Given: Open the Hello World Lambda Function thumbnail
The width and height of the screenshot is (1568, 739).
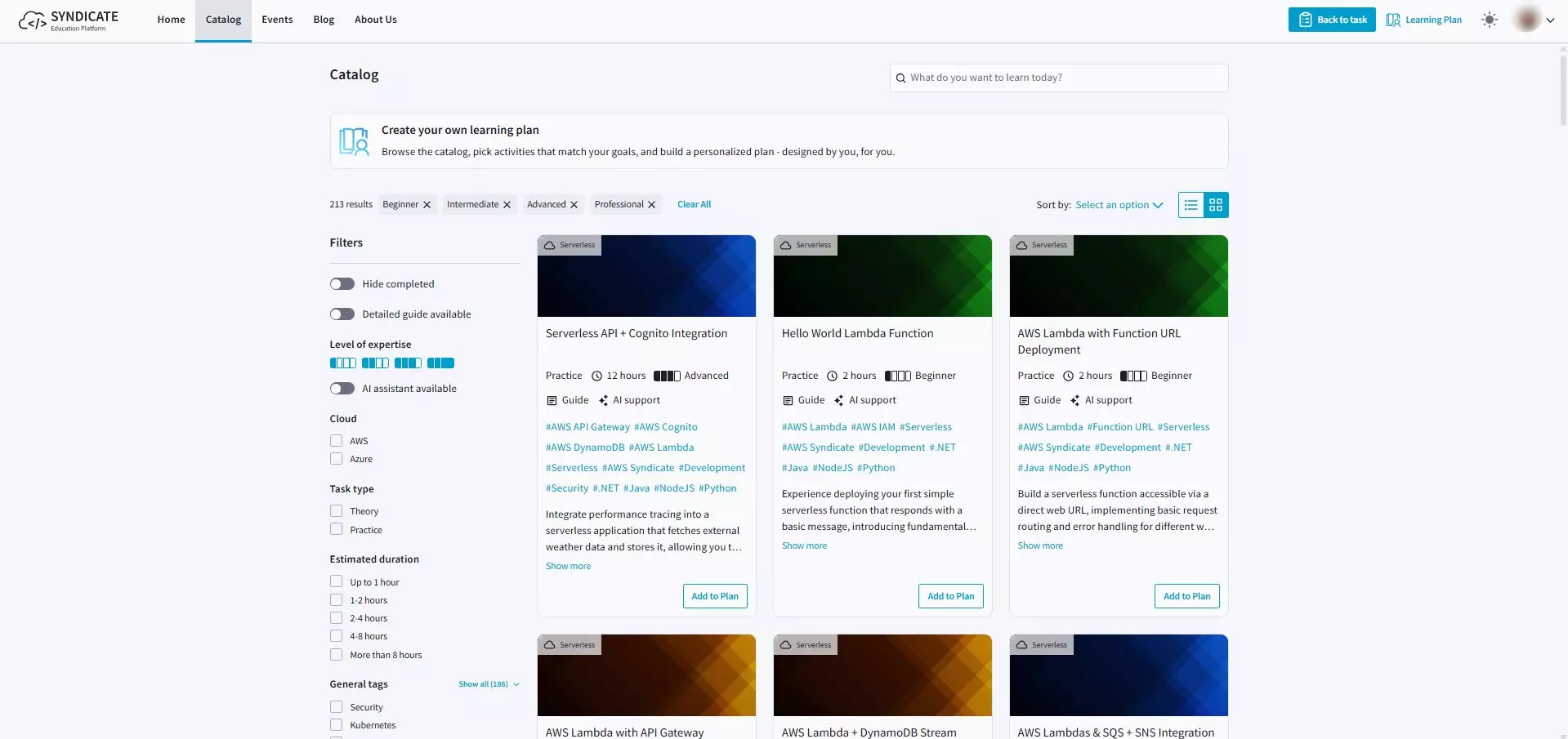Looking at the screenshot, I should [x=882, y=276].
